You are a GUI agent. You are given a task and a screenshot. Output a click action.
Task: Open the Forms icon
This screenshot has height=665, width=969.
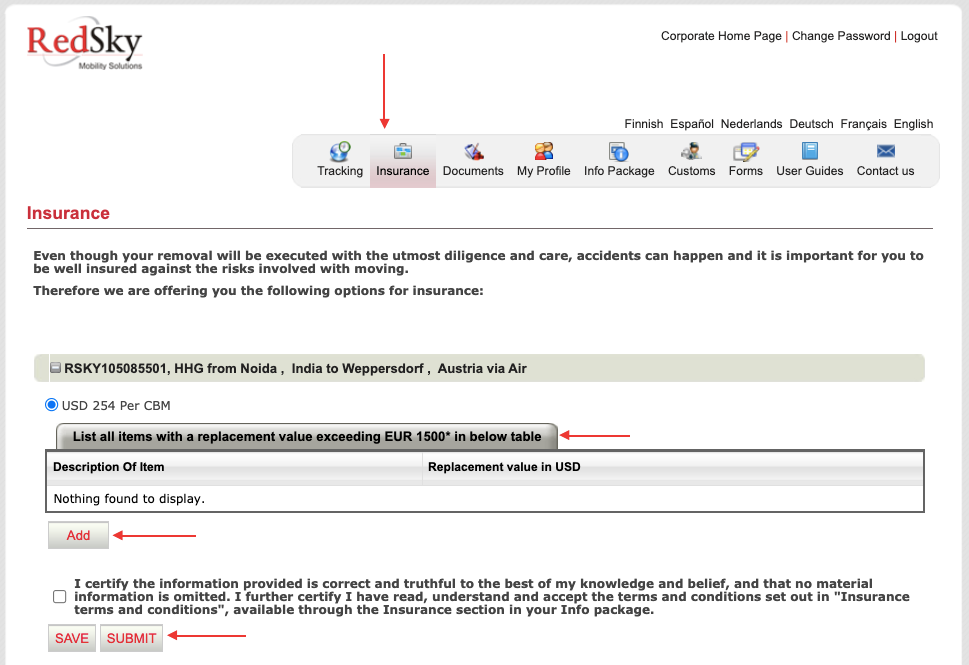(745, 151)
